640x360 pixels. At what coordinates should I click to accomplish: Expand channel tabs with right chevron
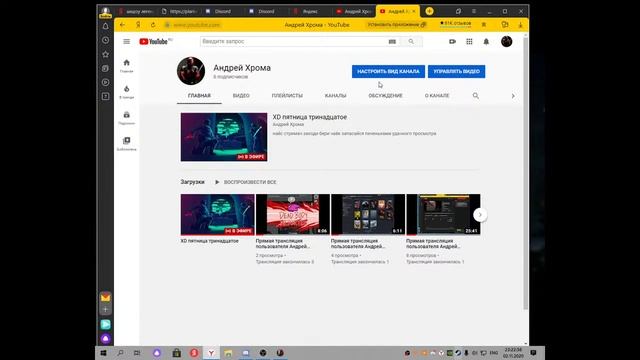click(x=513, y=96)
